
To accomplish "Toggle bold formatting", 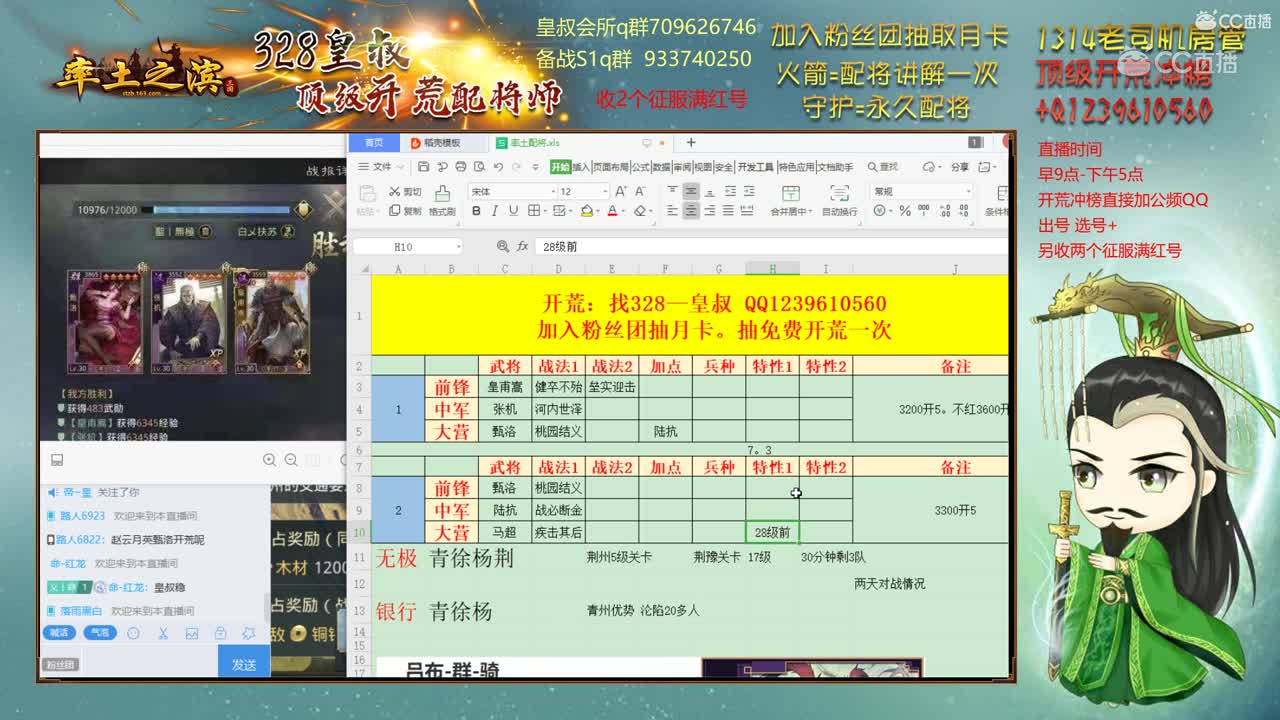I will [476, 211].
